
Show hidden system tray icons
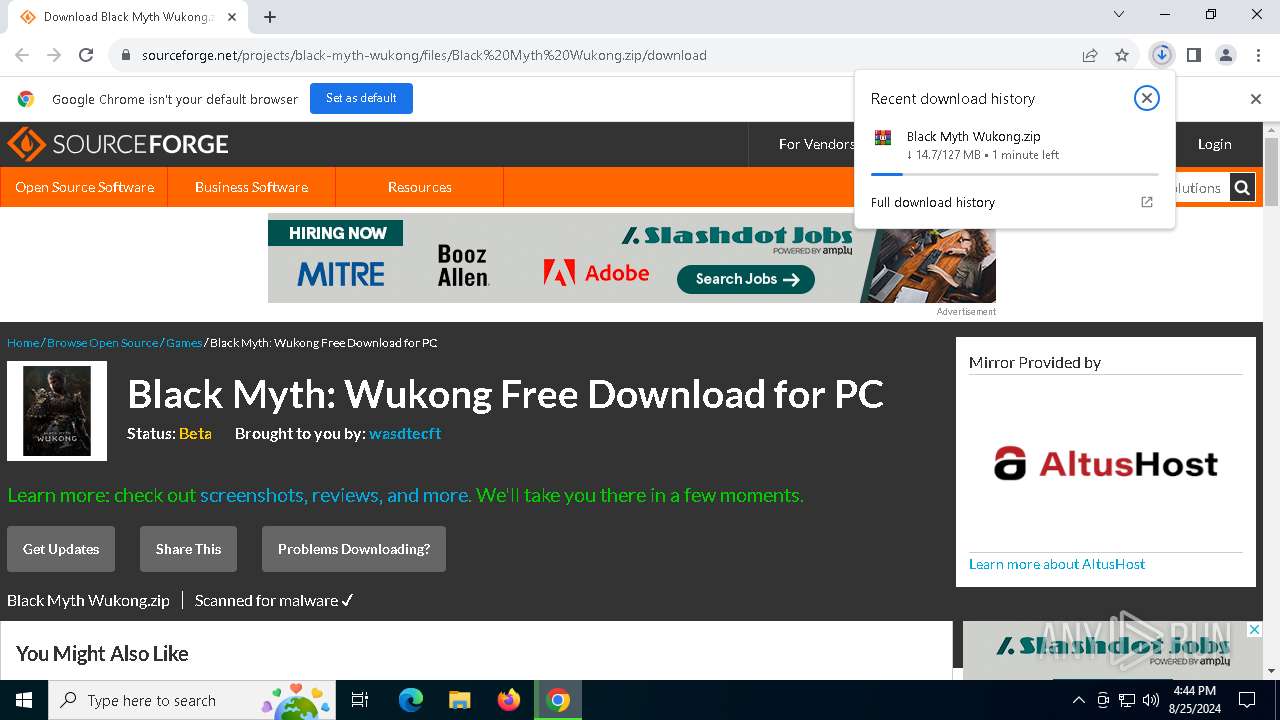coord(1078,700)
